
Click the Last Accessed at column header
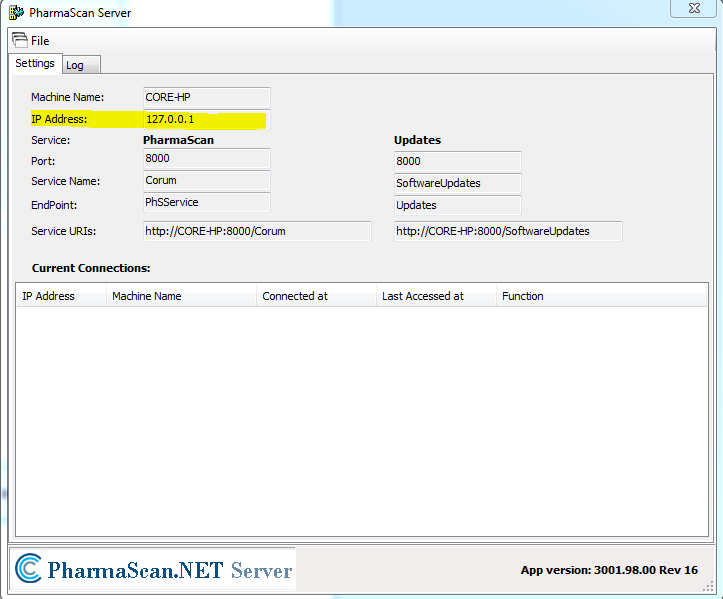(436, 296)
